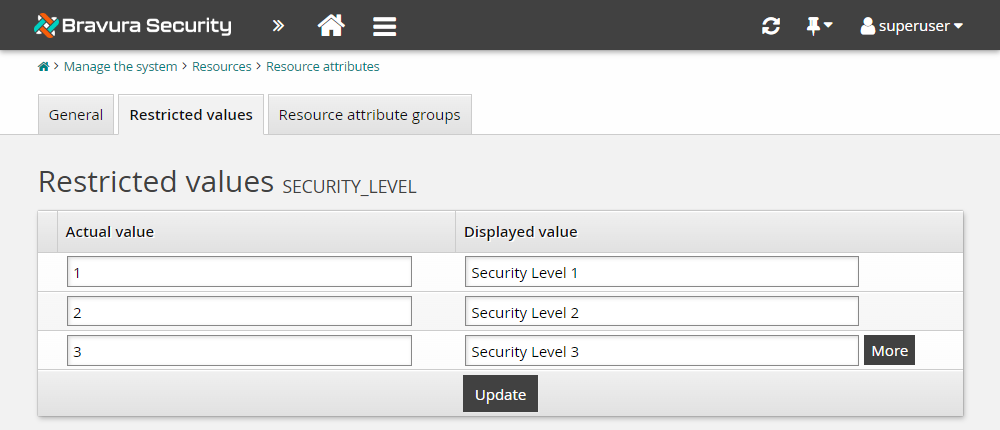Go to the Home icon in header
Viewport: 1000px width, 430px height.
click(331, 26)
